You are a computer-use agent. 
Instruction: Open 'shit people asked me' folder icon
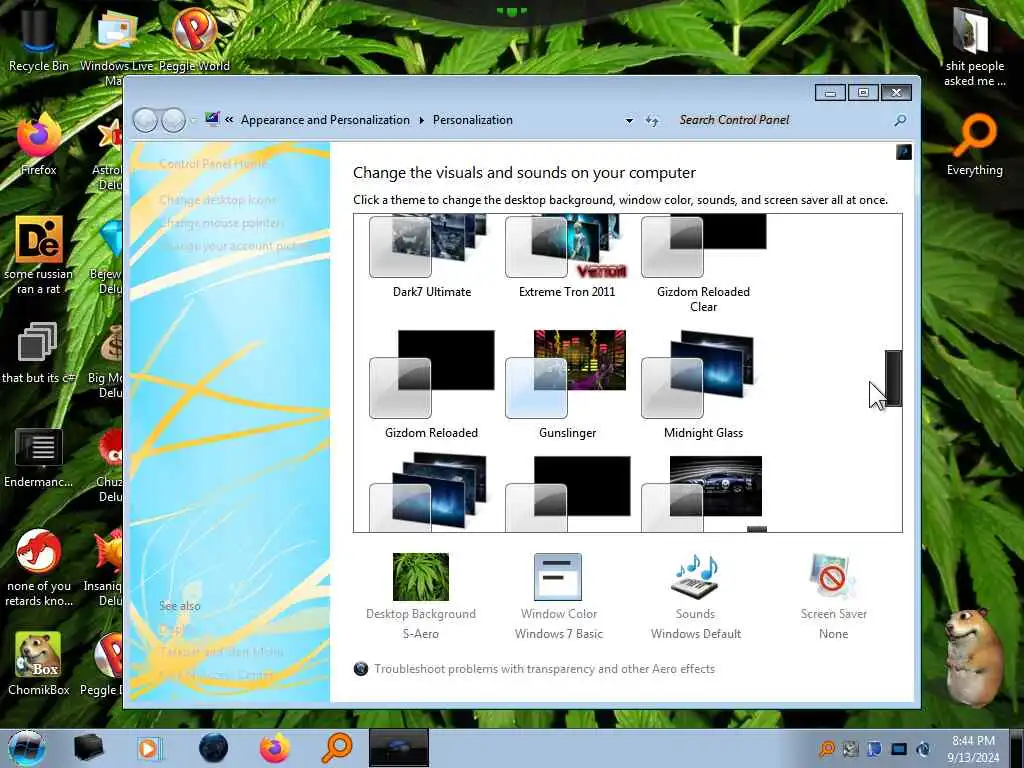(974, 46)
